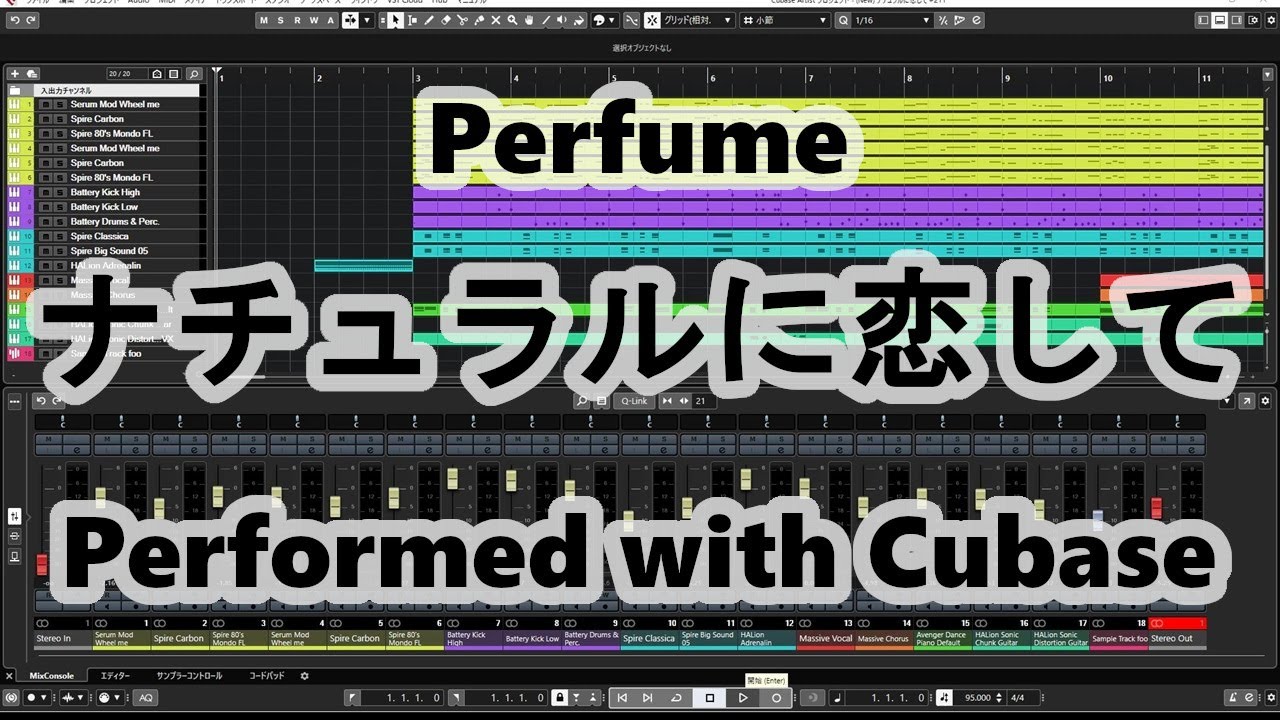Open the コードパッド tab

(x=266, y=676)
